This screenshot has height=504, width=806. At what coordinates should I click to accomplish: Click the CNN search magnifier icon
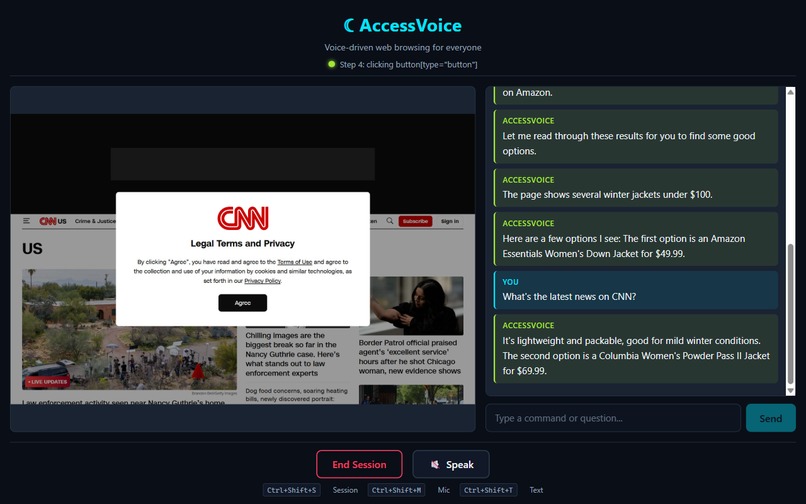click(390, 221)
